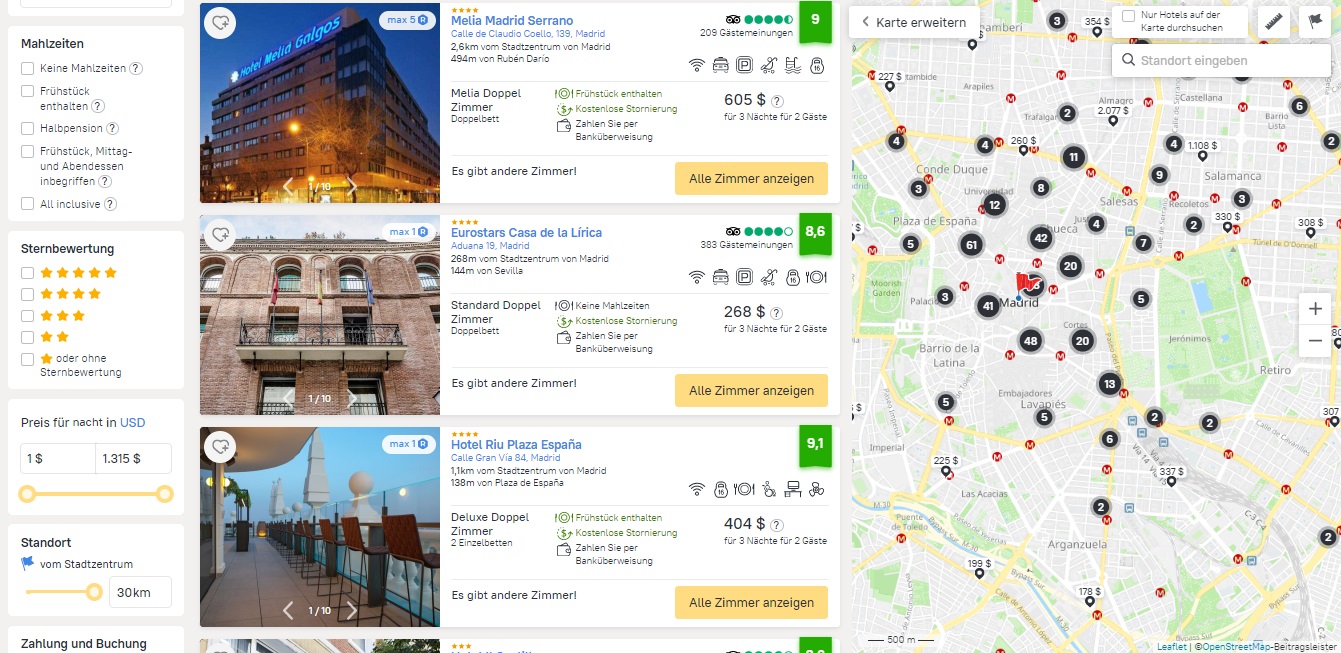Select the five-star rating filter
This screenshot has height=653, width=1341.
point(28,272)
